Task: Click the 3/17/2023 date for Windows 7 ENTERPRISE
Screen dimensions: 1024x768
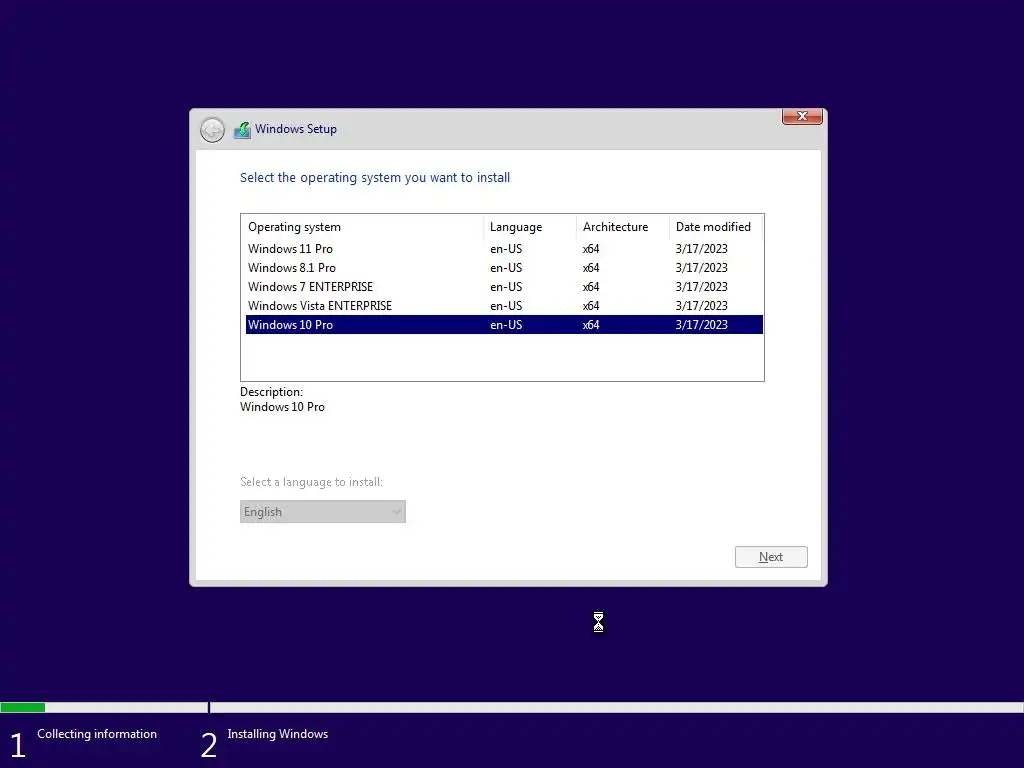Action: pyautogui.click(x=701, y=287)
